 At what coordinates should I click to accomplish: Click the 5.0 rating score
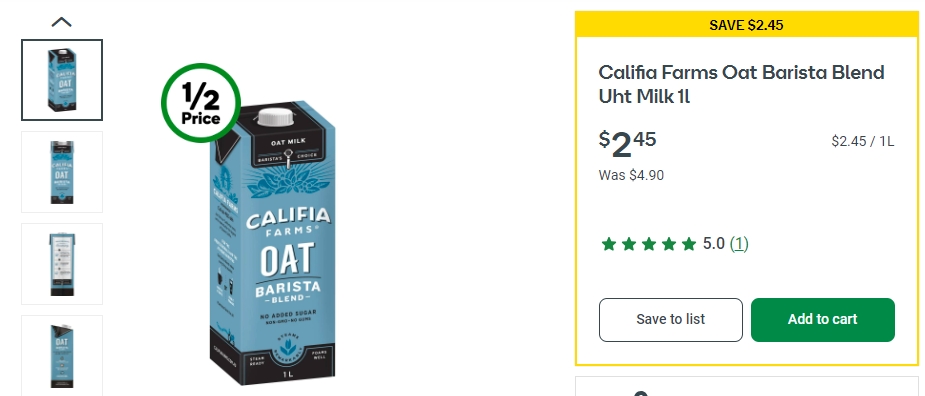pyautogui.click(x=713, y=244)
